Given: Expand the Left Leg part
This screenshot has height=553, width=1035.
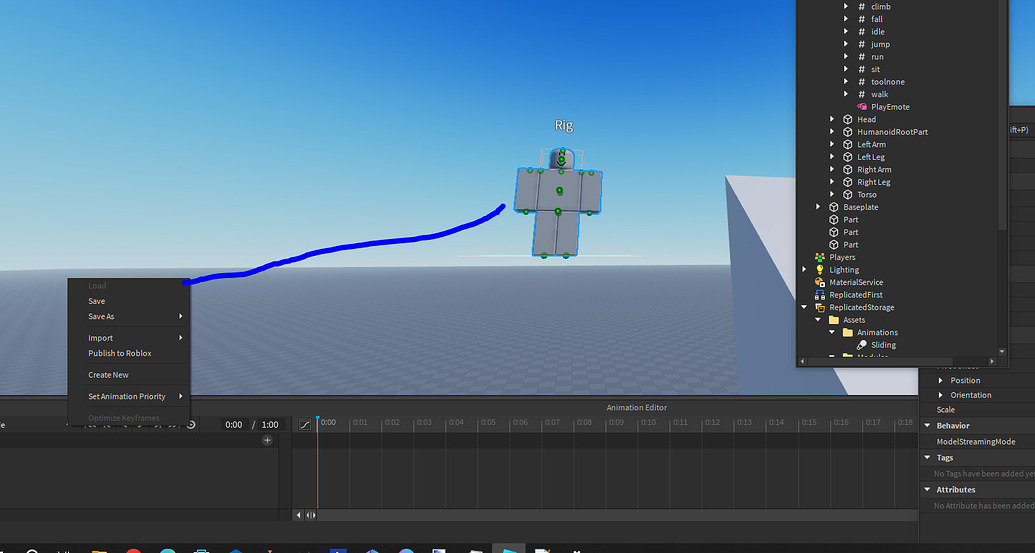Looking at the screenshot, I should tap(832, 157).
